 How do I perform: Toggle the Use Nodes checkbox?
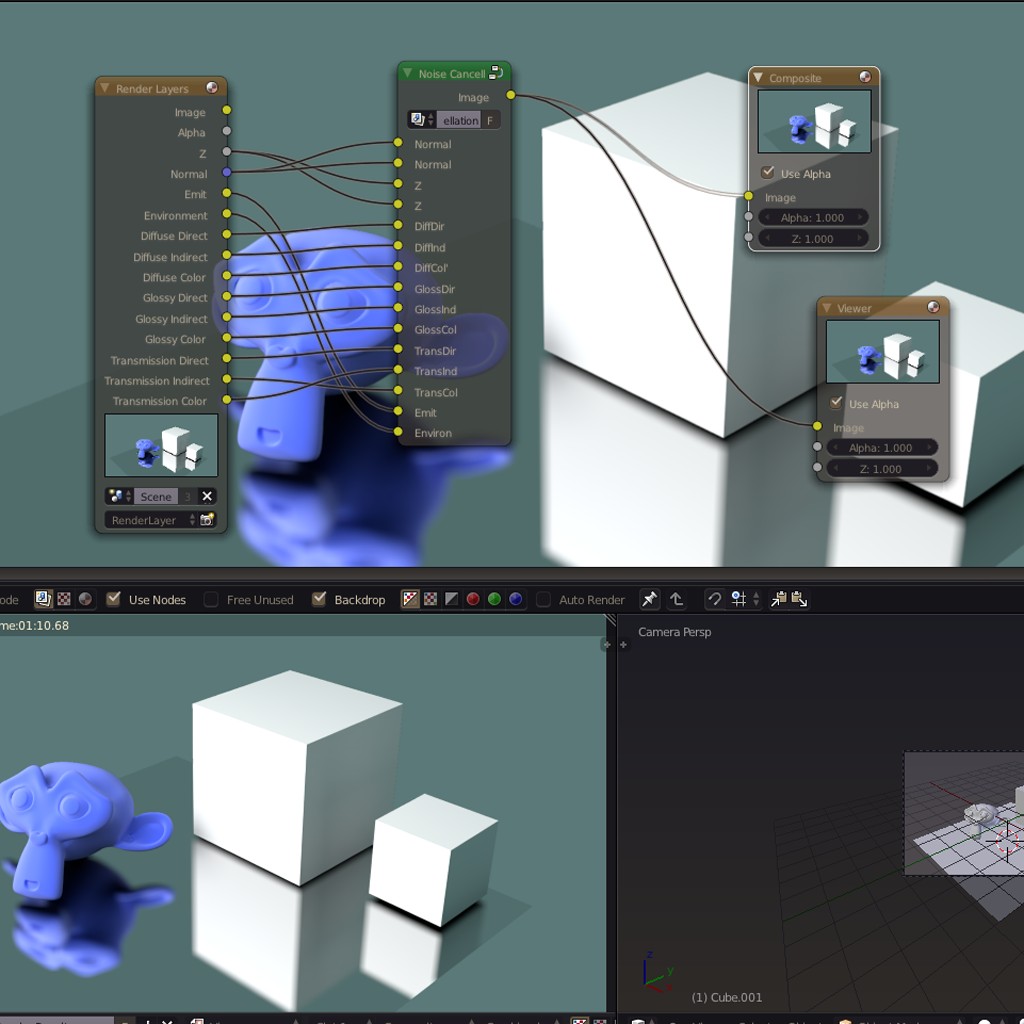coord(114,599)
